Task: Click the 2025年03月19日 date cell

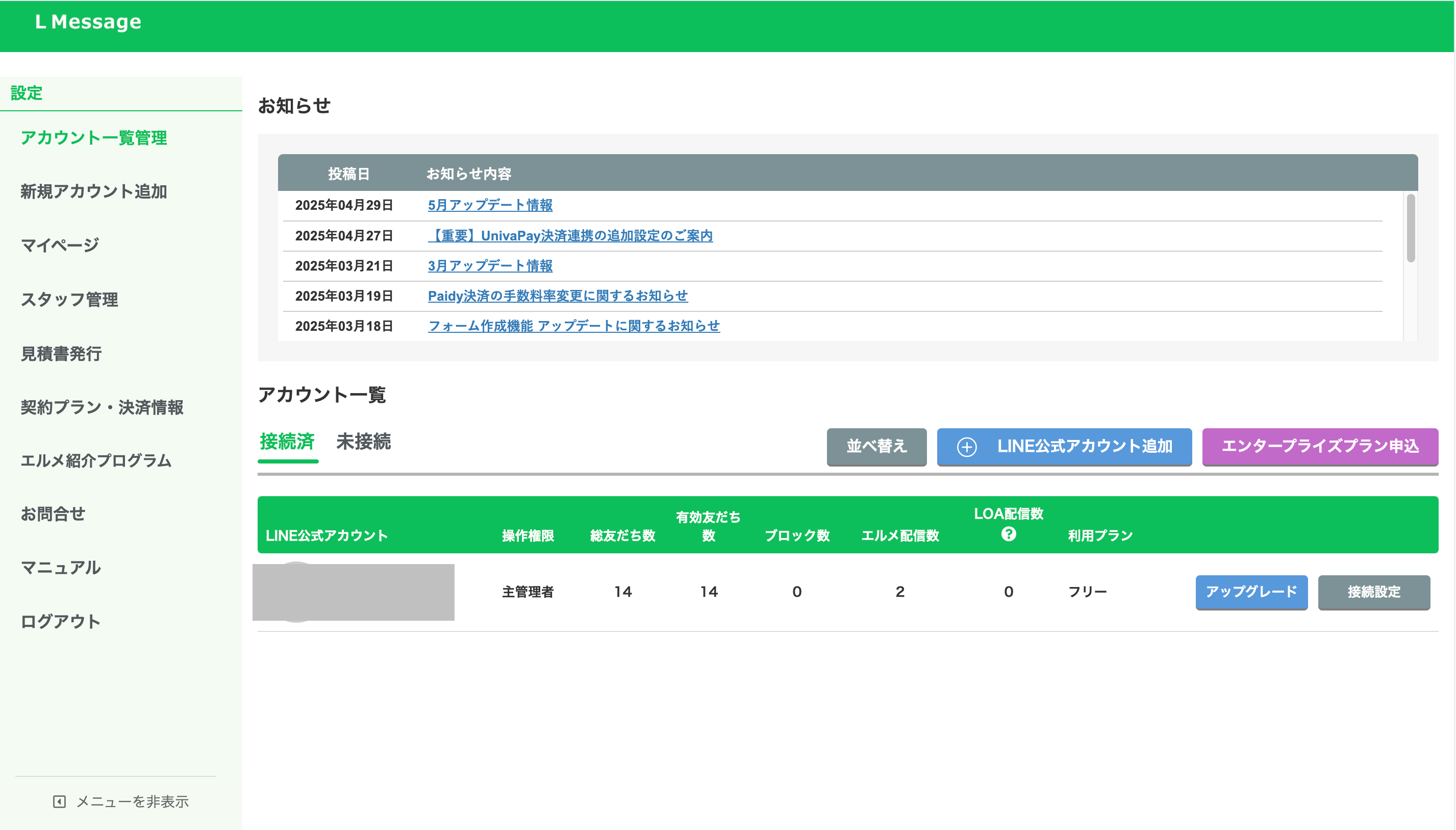Action: 344,296
